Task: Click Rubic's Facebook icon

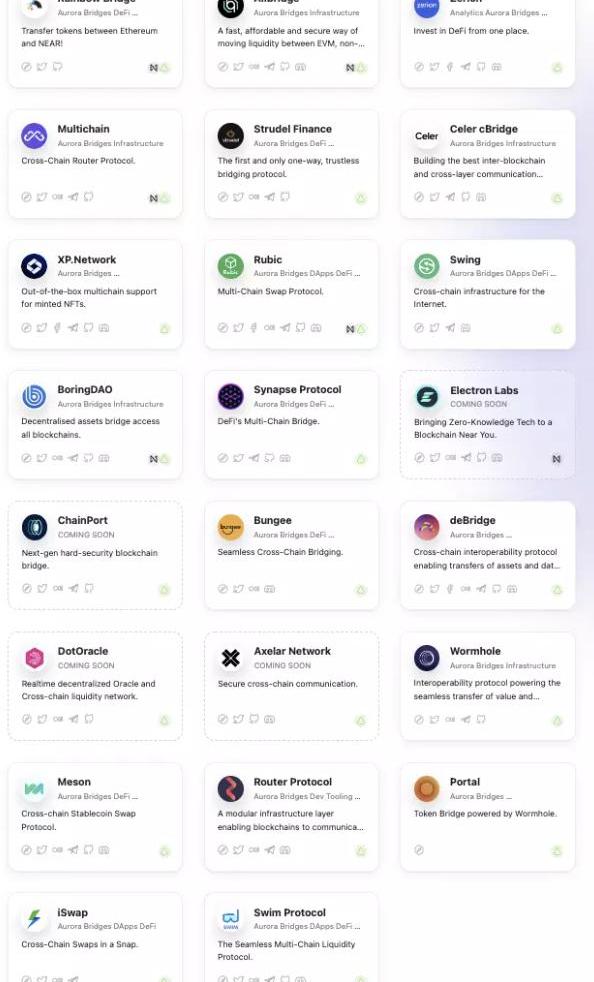Action: tap(254, 328)
